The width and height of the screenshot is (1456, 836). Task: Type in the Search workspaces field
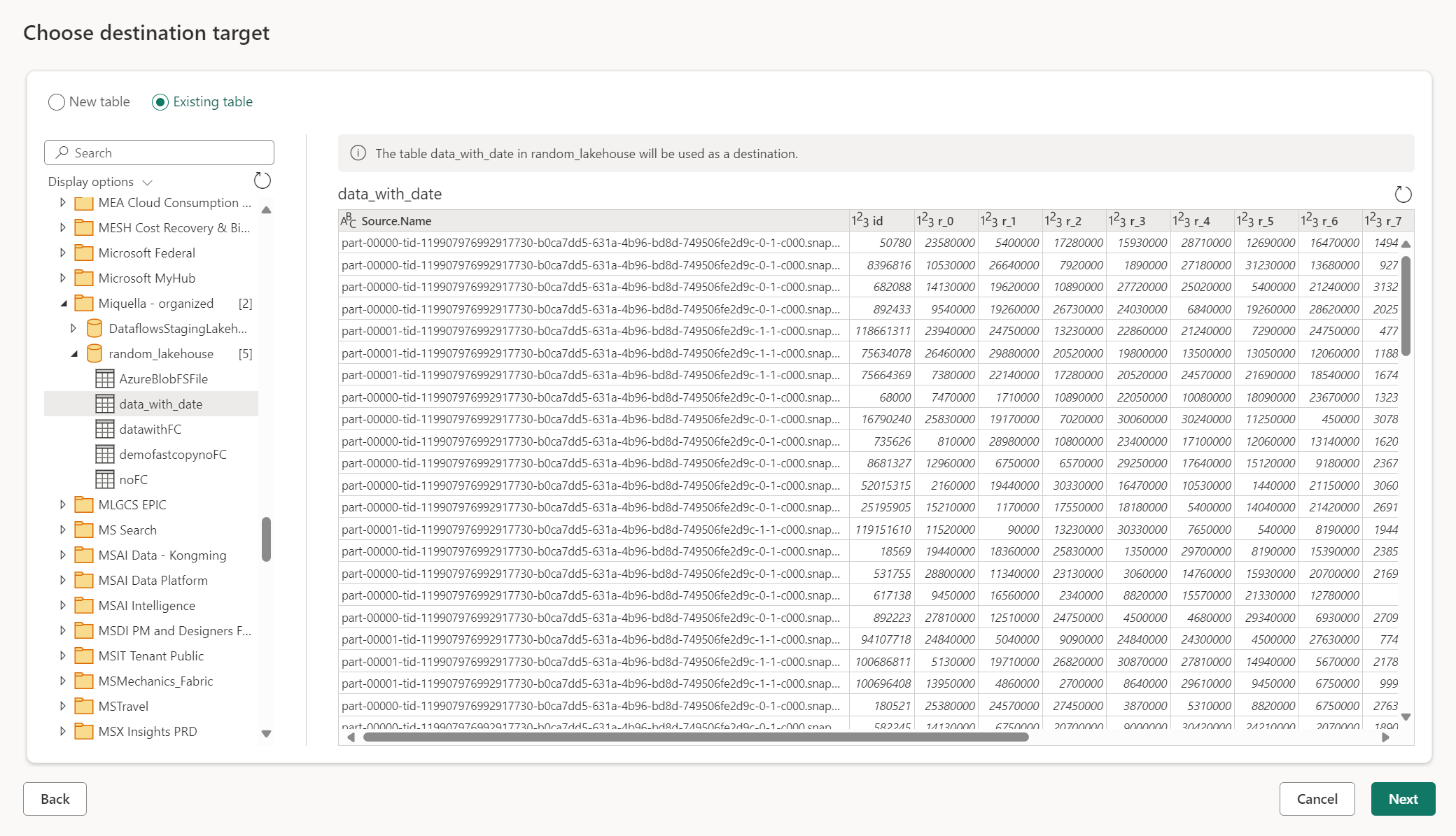coord(159,152)
